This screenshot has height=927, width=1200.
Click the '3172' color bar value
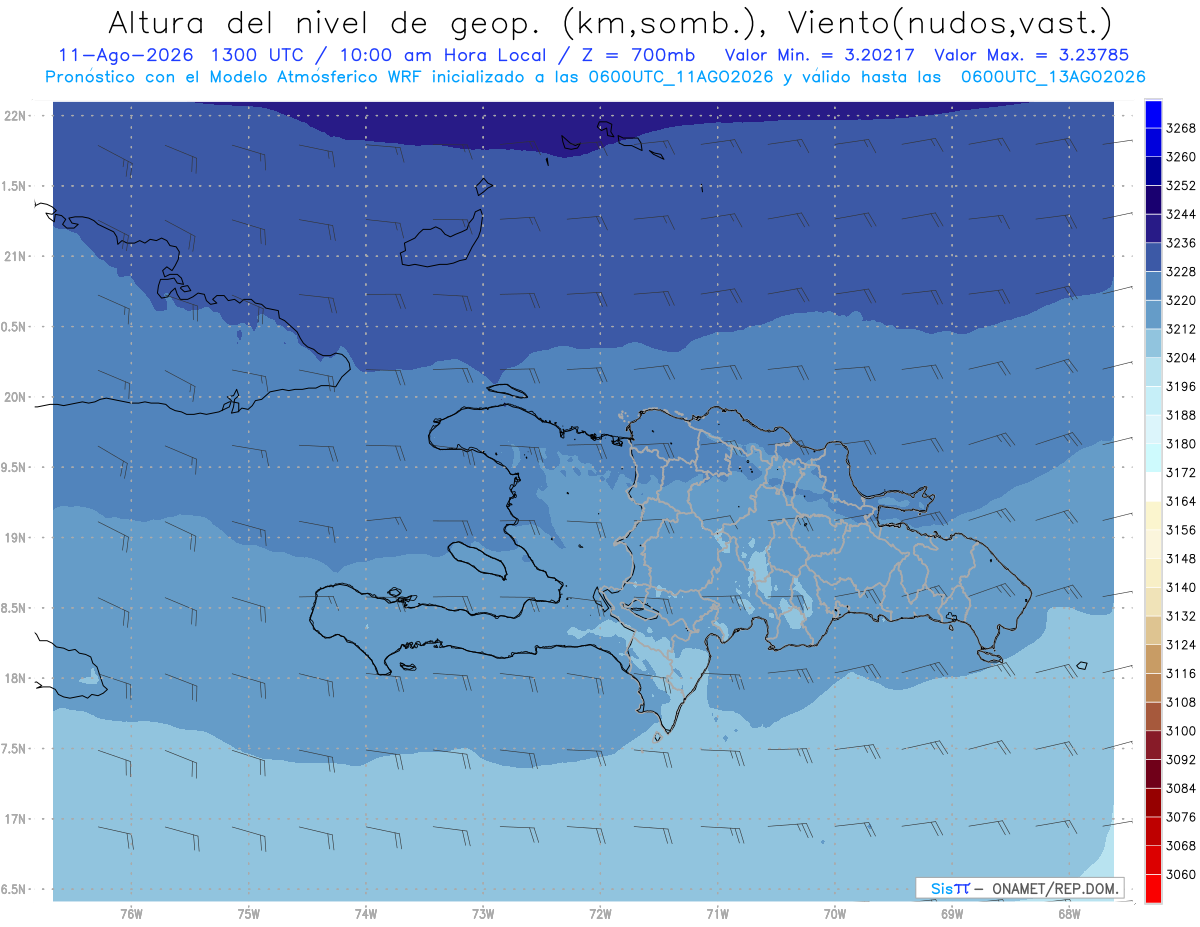tap(1181, 472)
